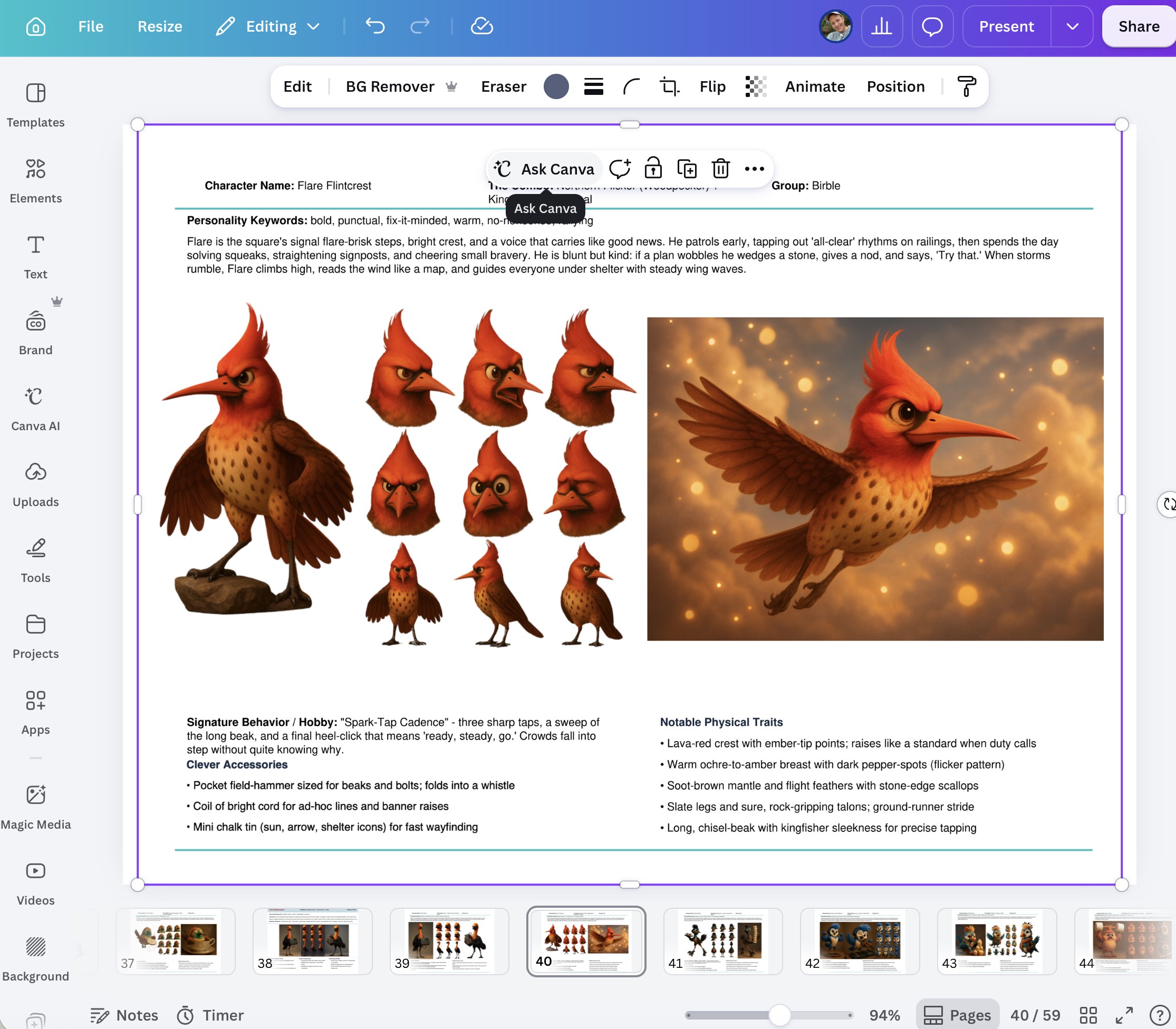Image resolution: width=1176 pixels, height=1029 pixels.
Task: Open border style lines icon
Action: tap(593, 86)
